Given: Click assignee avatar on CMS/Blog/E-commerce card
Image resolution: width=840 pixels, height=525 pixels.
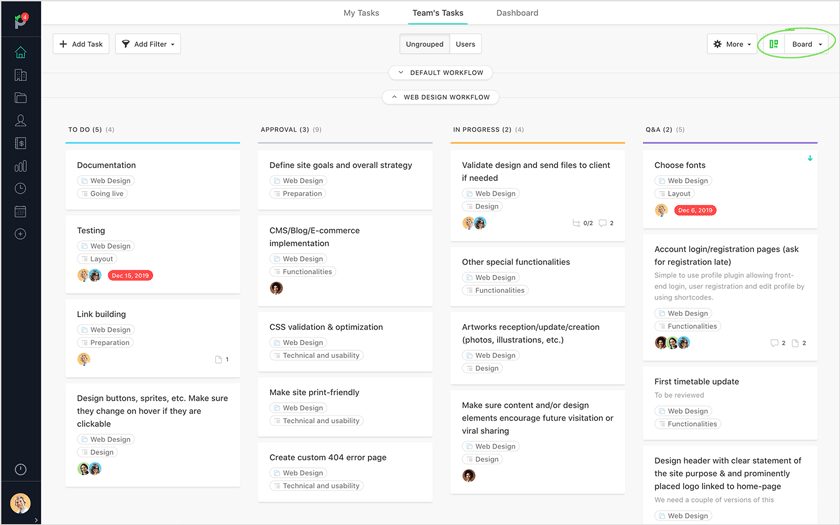Looking at the screenshot, I should pos(276,288).
